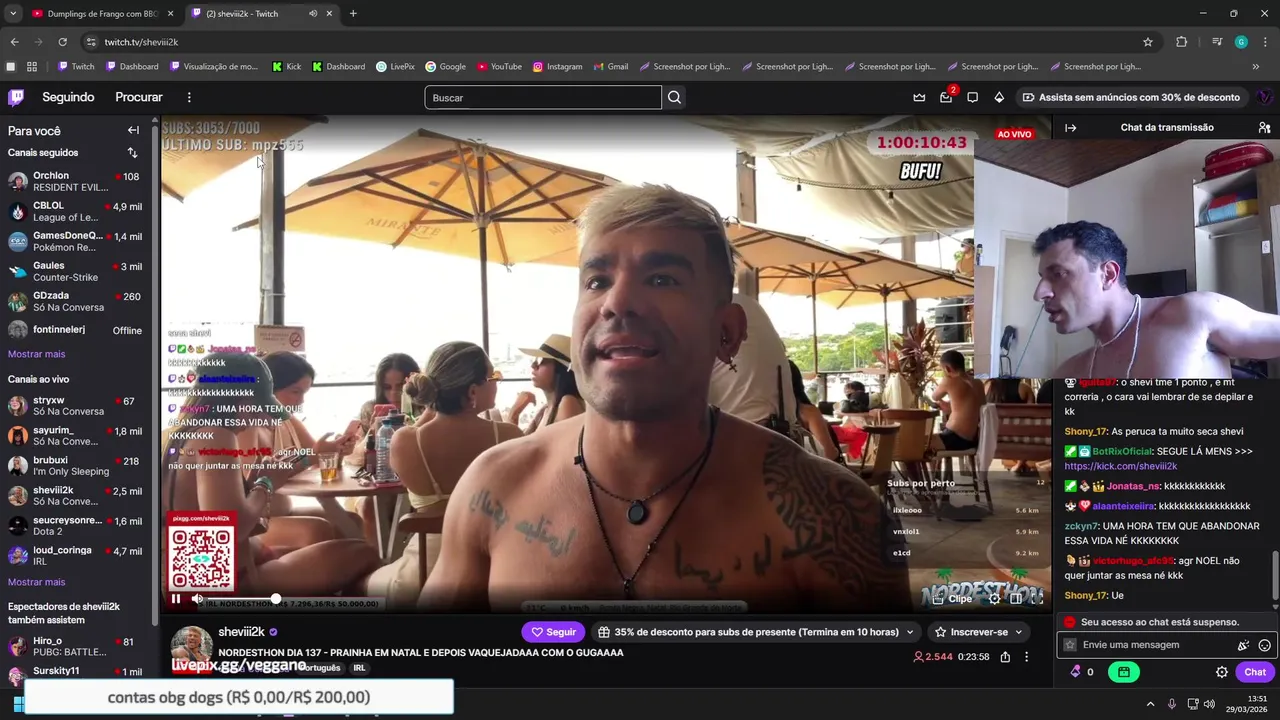This screenshot has height=720, width=1280.
Task: Open the Twitch home logo
Action: tap(16, 97)
